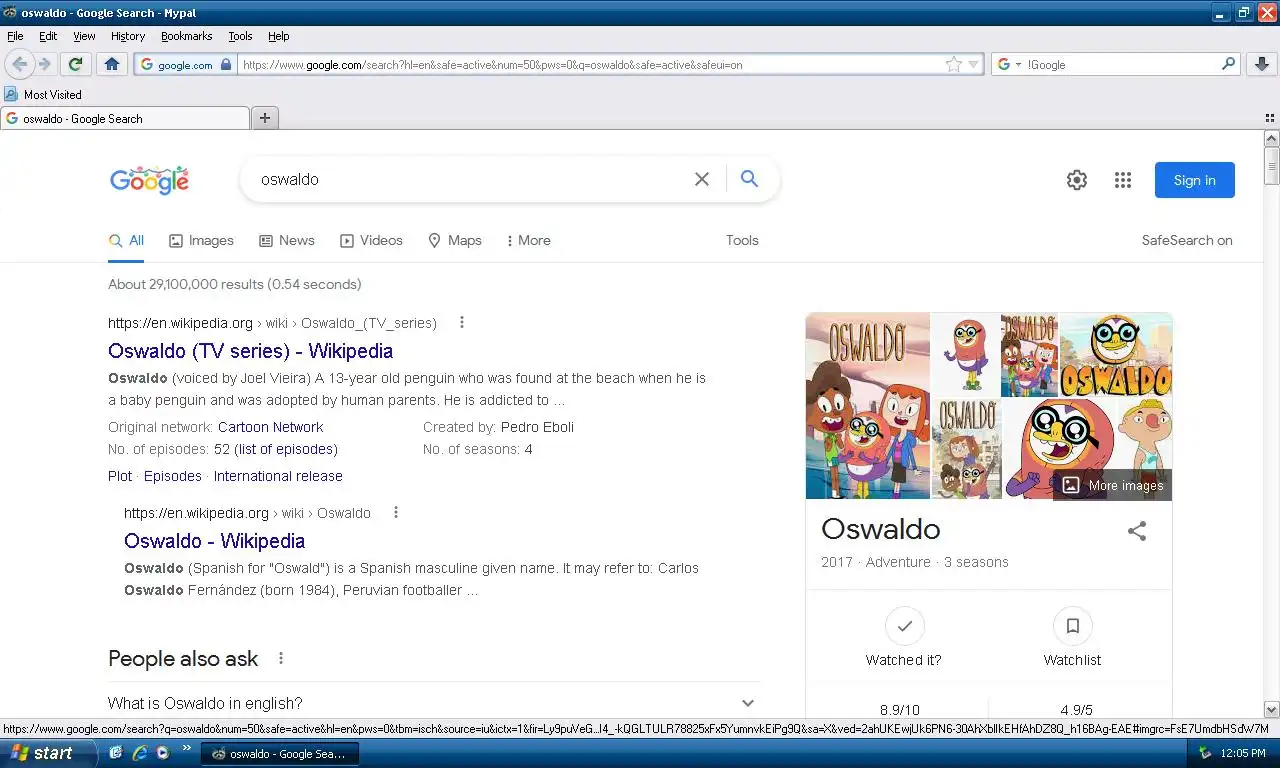Reload the page with the green refresh icon
Viewport: 1280px width, 768px height.
(x=75, y=64)
